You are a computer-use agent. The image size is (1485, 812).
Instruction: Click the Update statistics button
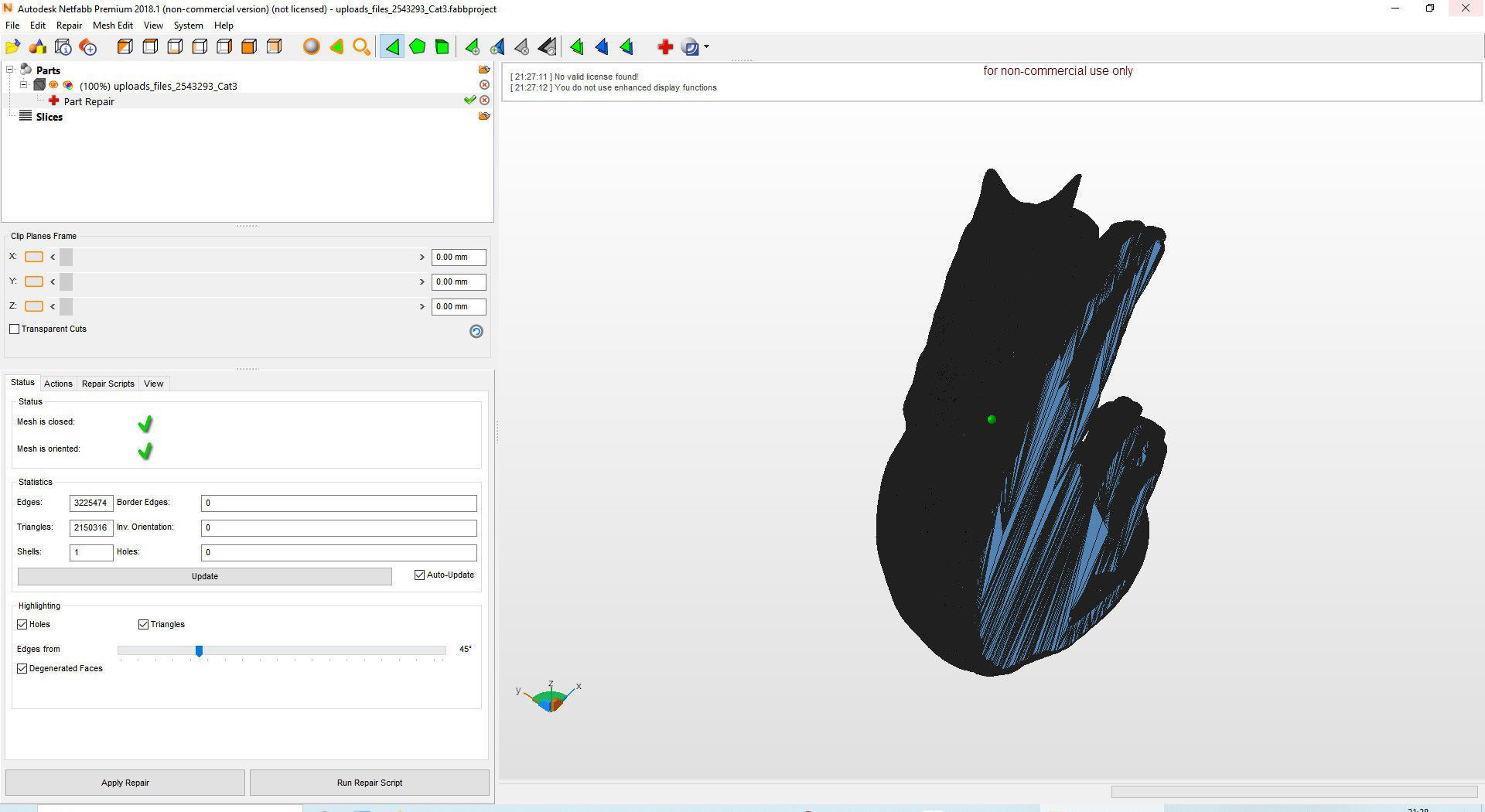(x=205, y=576)
